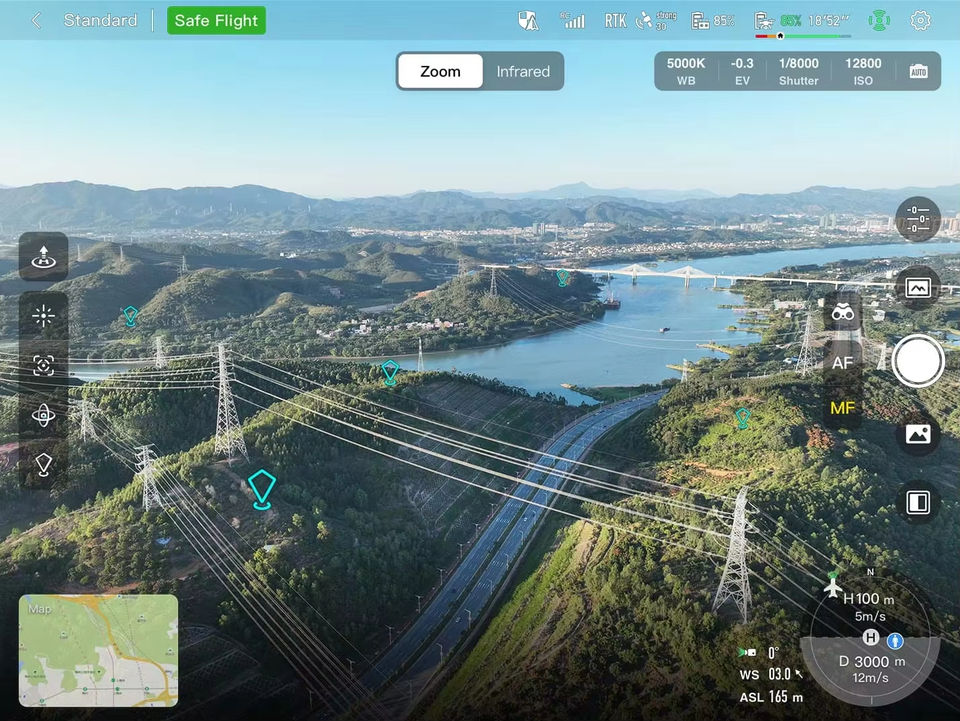The image size is (960, 721).
Task: Switch to the Infrared camera view
Action: pos(523,71)
